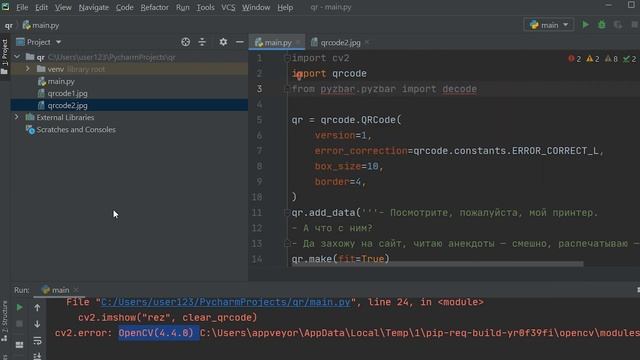Go up the stack trace arrow

(x=37, y=307)
